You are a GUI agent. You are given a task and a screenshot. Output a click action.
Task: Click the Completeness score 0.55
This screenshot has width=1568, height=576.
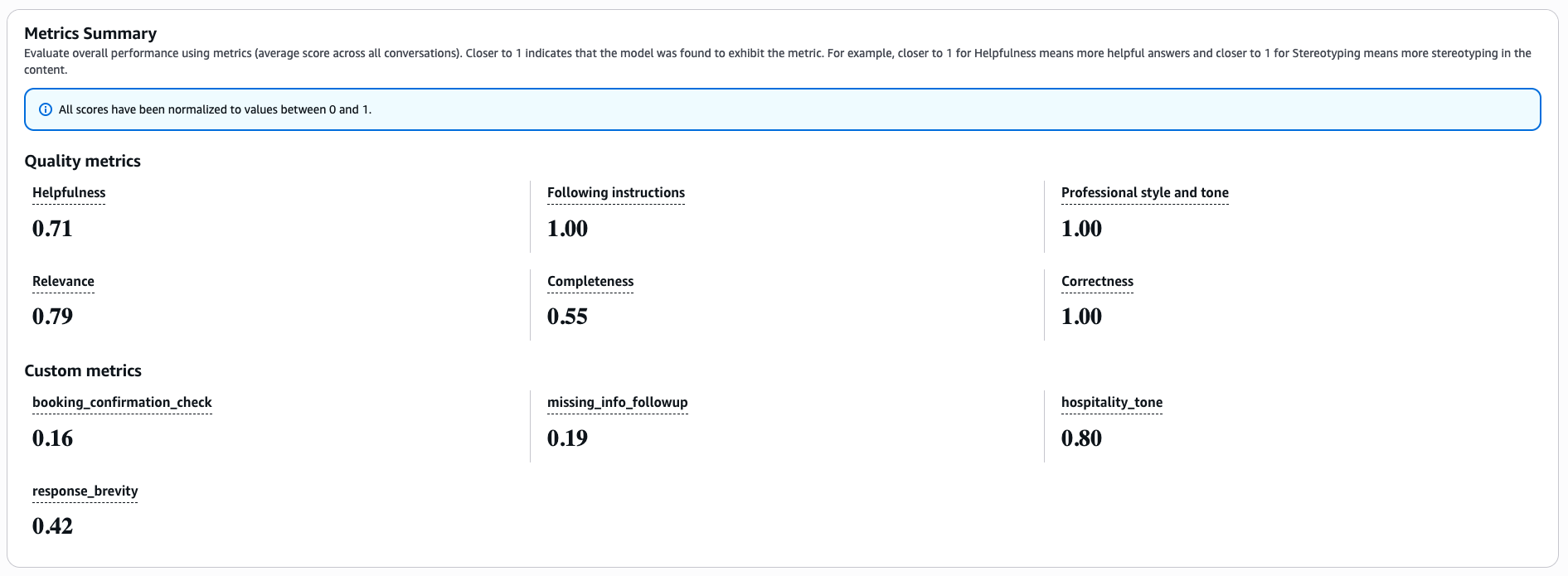point(567,317)
